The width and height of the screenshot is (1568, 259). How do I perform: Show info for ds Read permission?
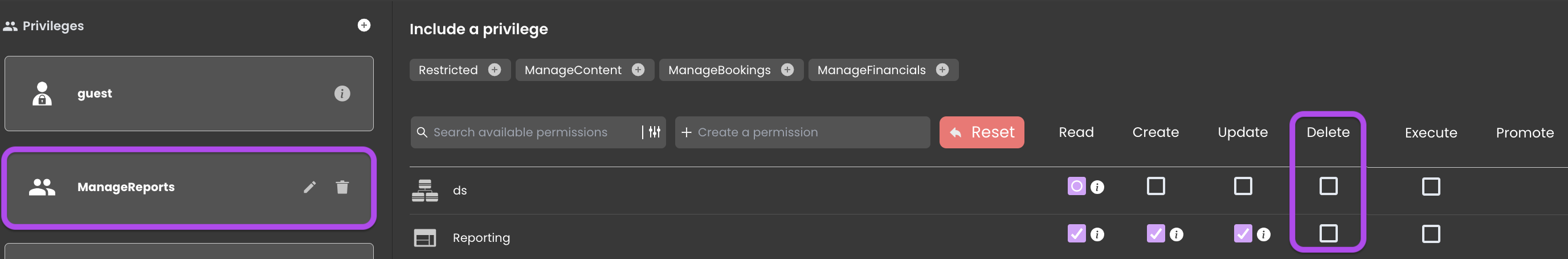click(1097, 187)
